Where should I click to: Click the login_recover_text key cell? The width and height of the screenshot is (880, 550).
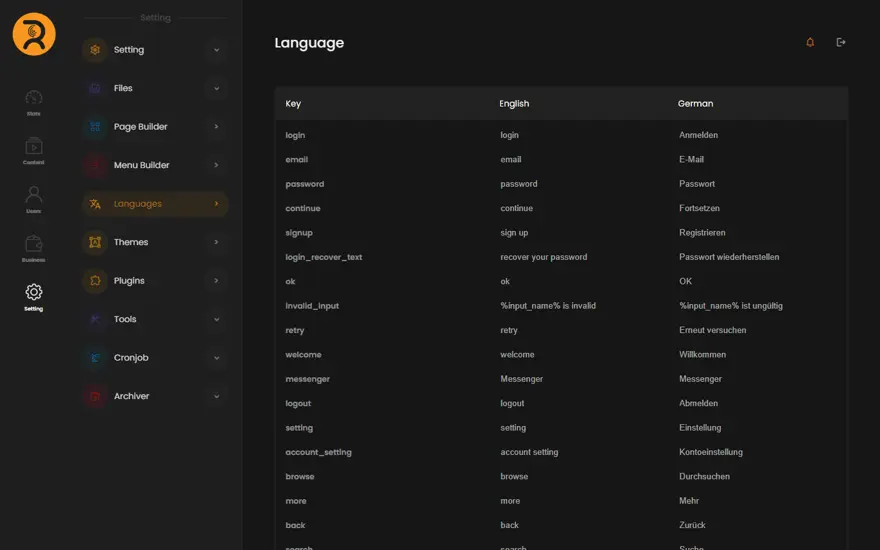tap(324, 257)
